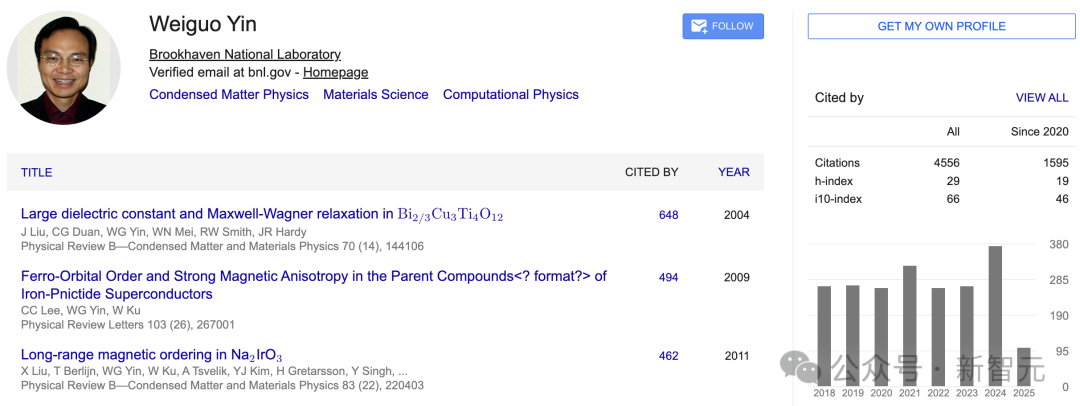The width and height of the screenshot is (1080, 406).
Task: Select Computational Physics interest tag
Action: pyautogui.click(x=510, y=94)
